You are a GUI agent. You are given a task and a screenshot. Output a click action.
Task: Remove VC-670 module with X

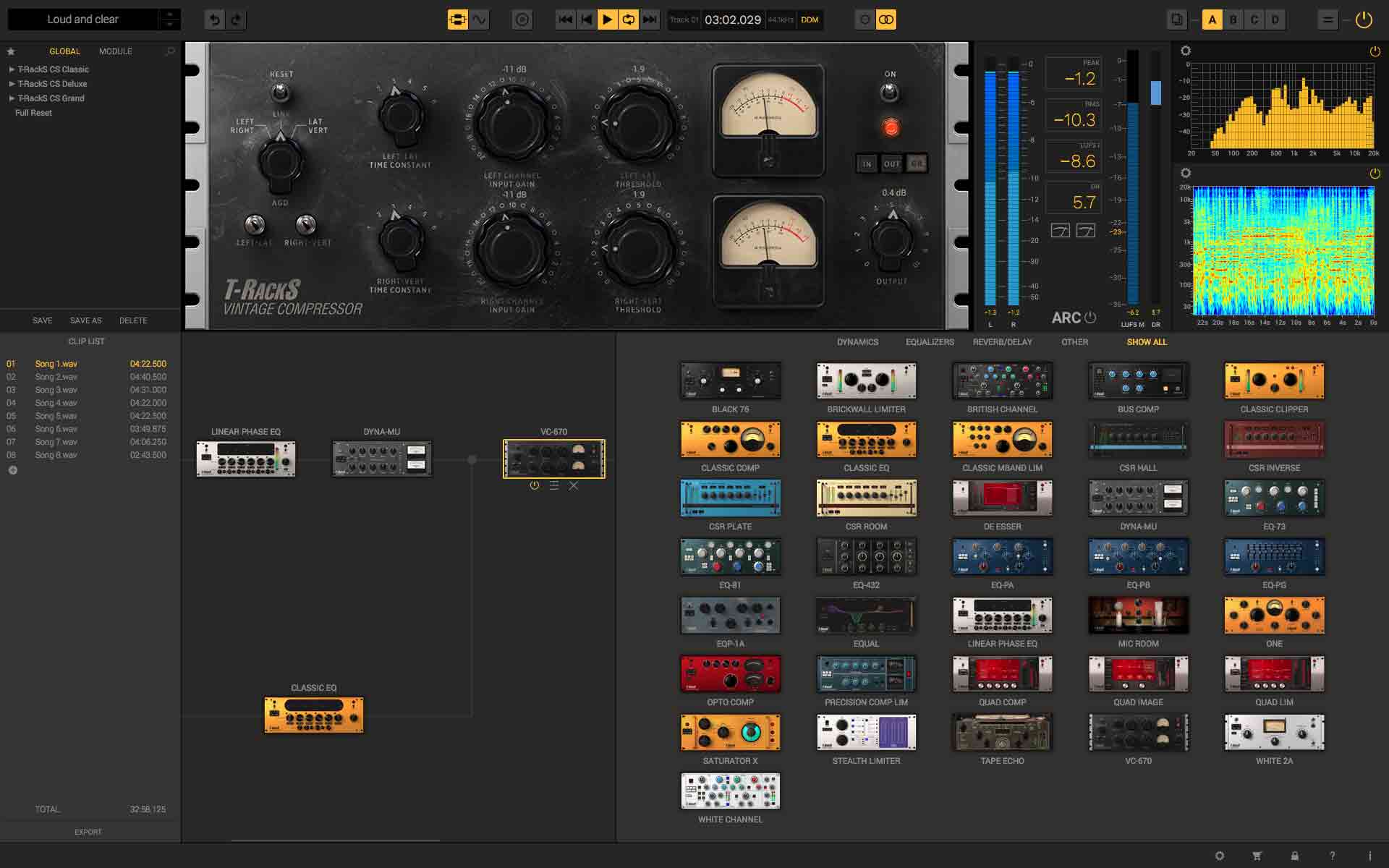(x=574, y=486)
